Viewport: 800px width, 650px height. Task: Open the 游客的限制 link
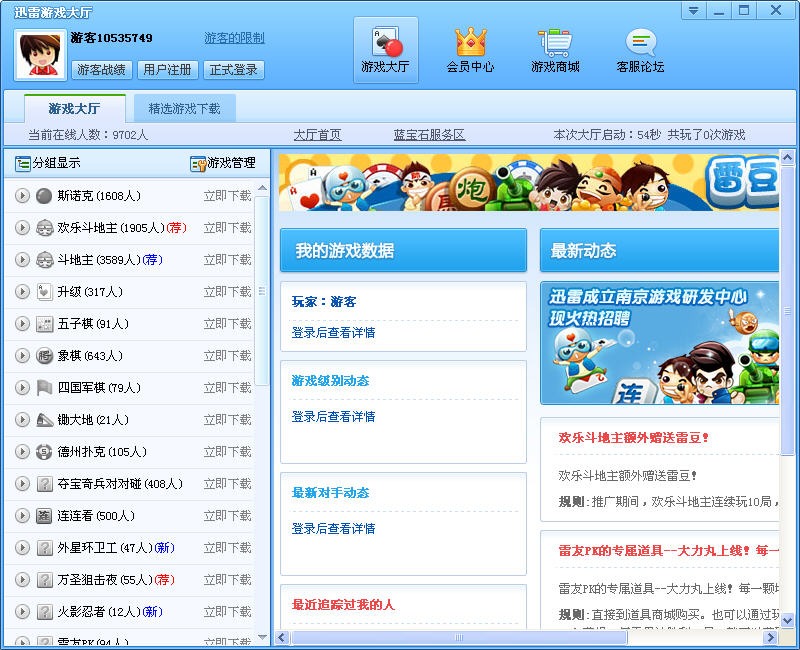click(234, 38)
